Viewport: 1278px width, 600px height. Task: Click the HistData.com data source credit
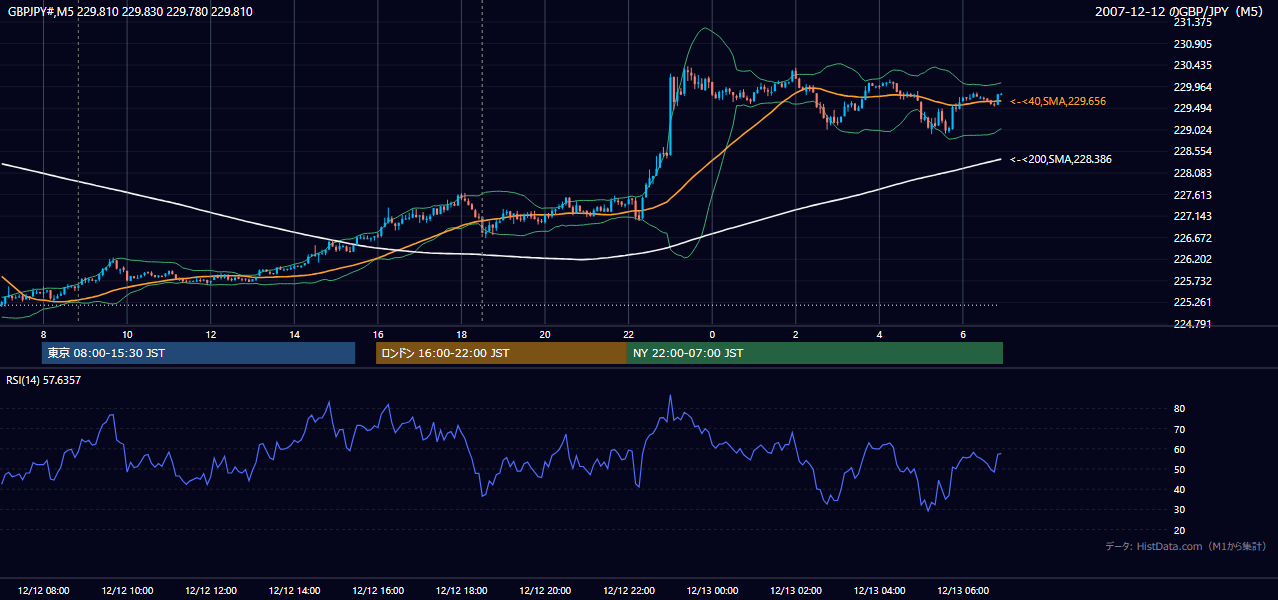point(1186,546)
